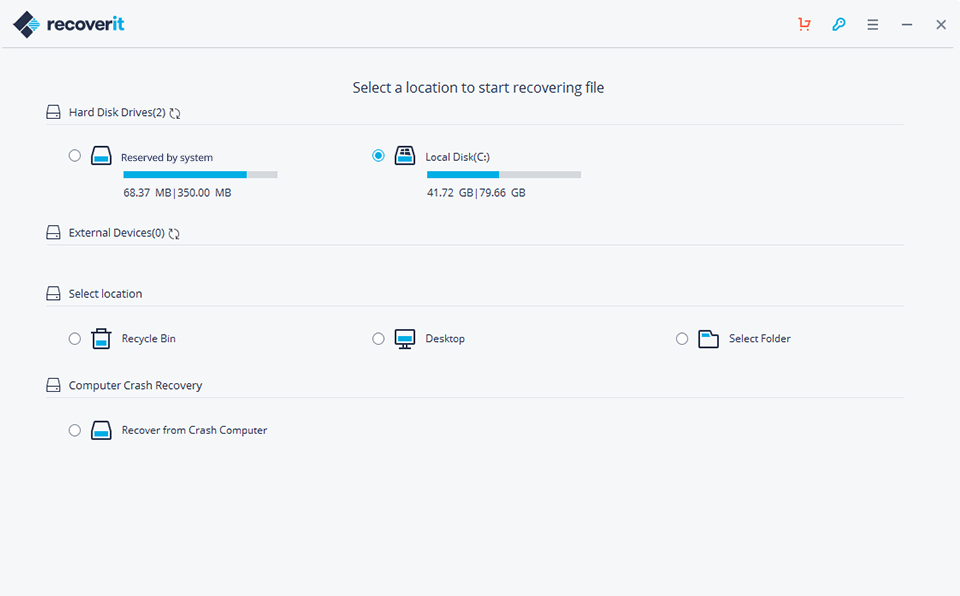Viewport: 960px width, 596px height.
Task: Click the Recycle Bin drive icon
Action: pyautogui.click(x=101, y=338)
